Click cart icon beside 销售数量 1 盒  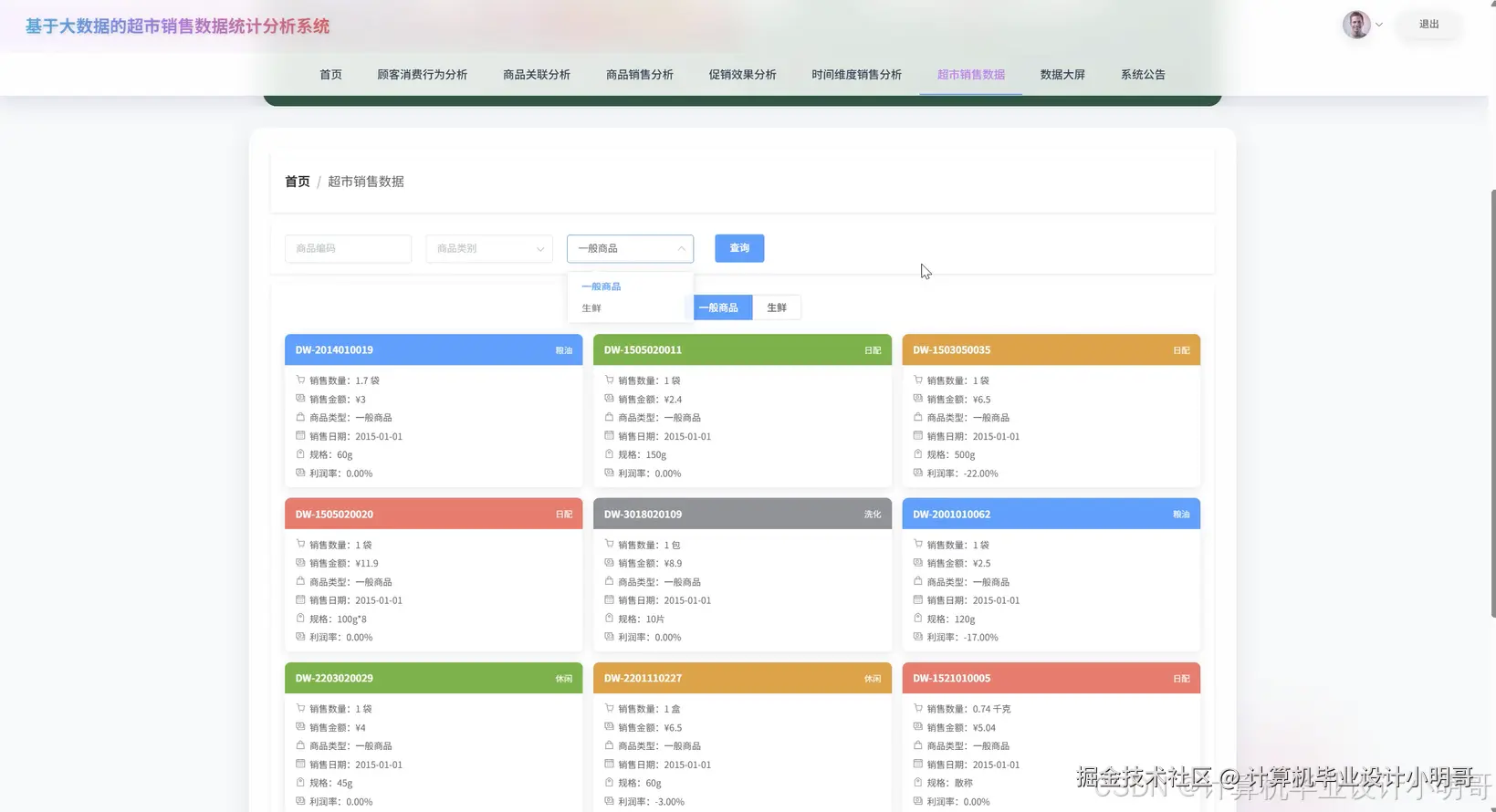tap(609, 708)
